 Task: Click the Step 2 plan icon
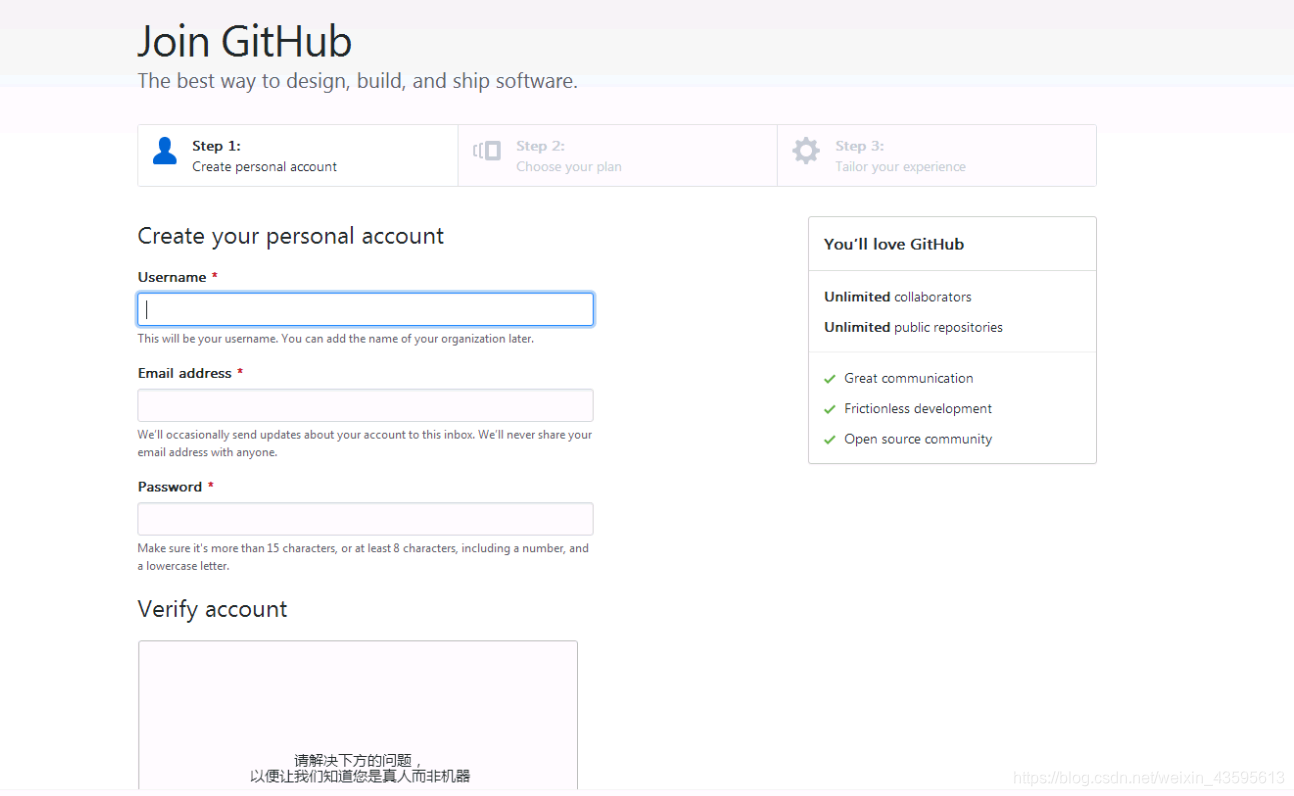(487, 151)
